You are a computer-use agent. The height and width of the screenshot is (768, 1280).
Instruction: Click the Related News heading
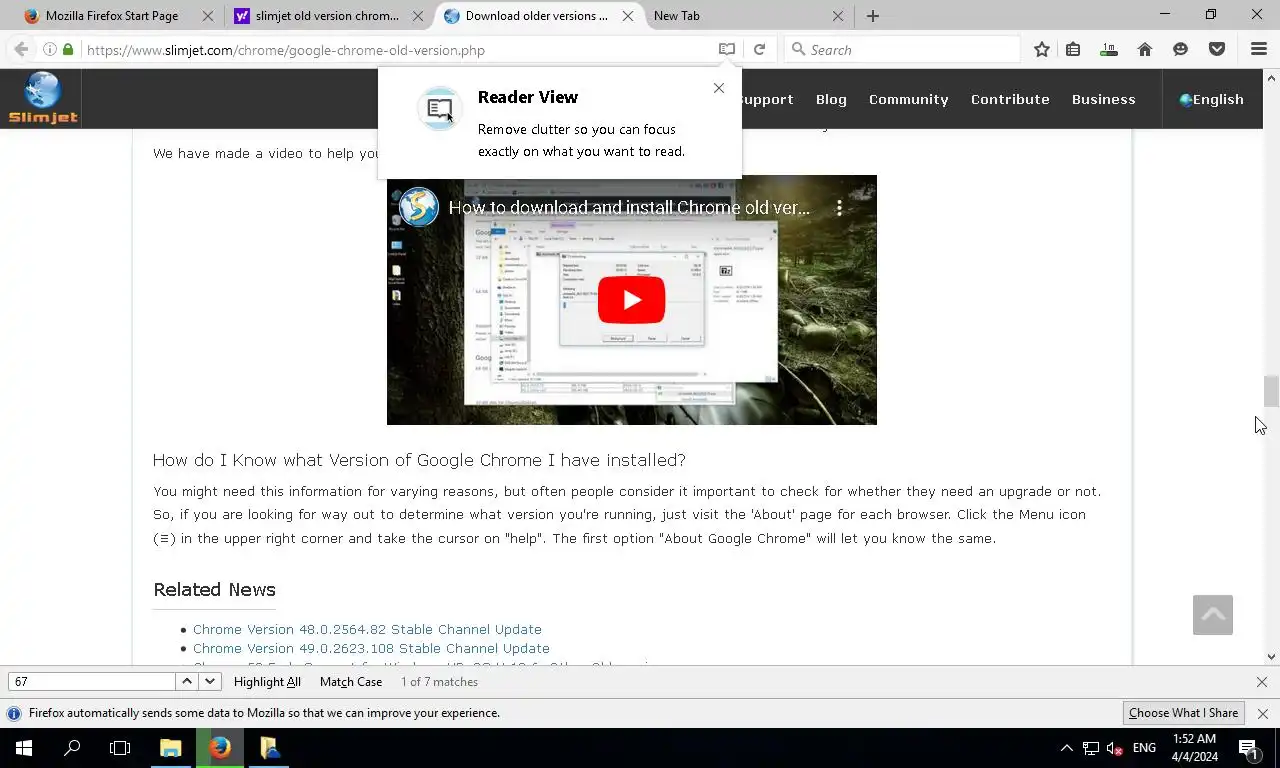coord(214,589)
